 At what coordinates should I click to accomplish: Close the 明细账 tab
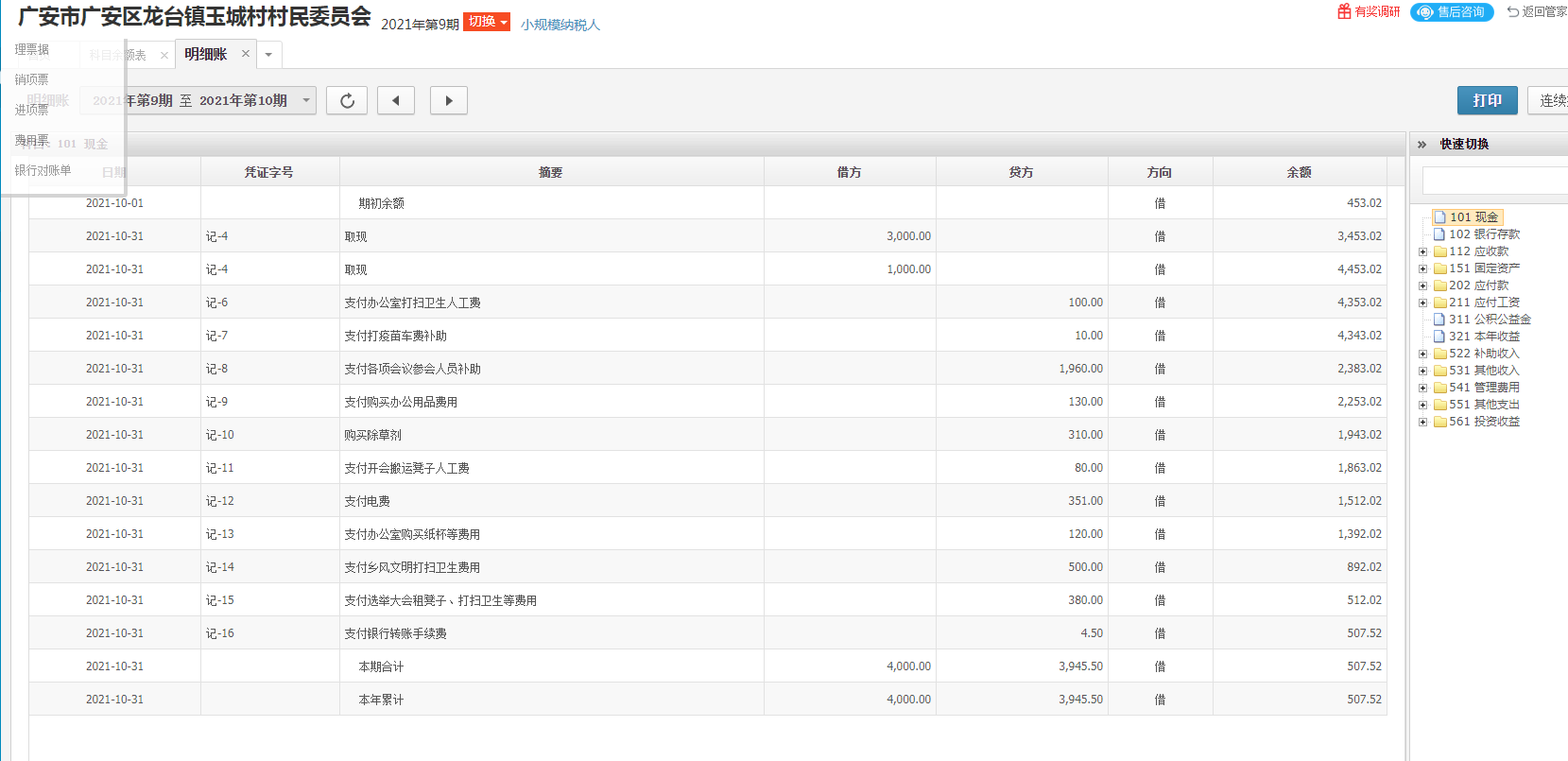tap(246, 54)
